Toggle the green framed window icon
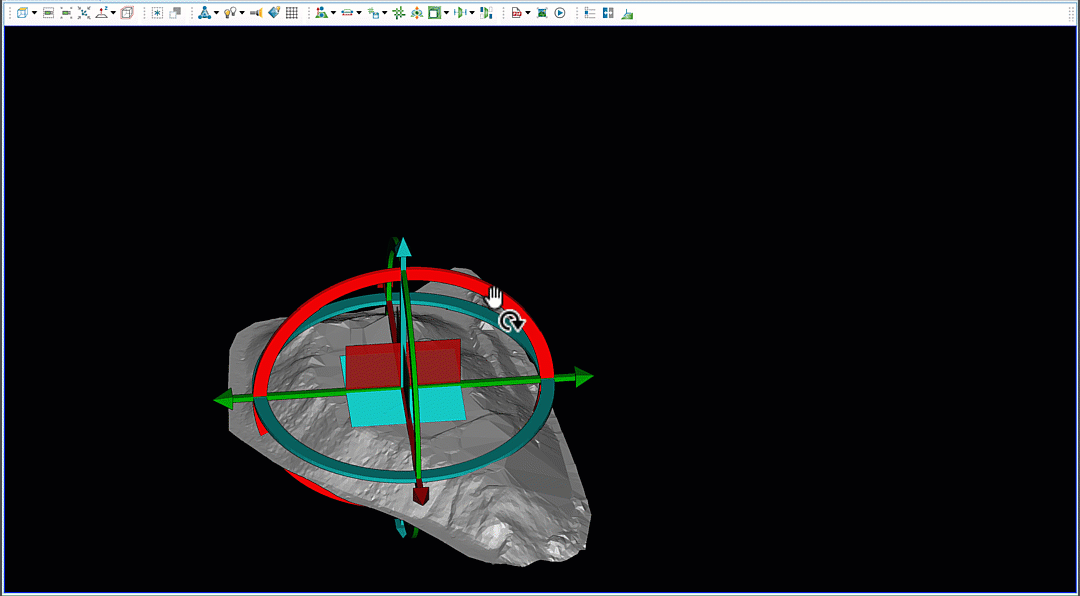Image resolution: width=1080 pixels, height=596 pixels. click(434, 13)
